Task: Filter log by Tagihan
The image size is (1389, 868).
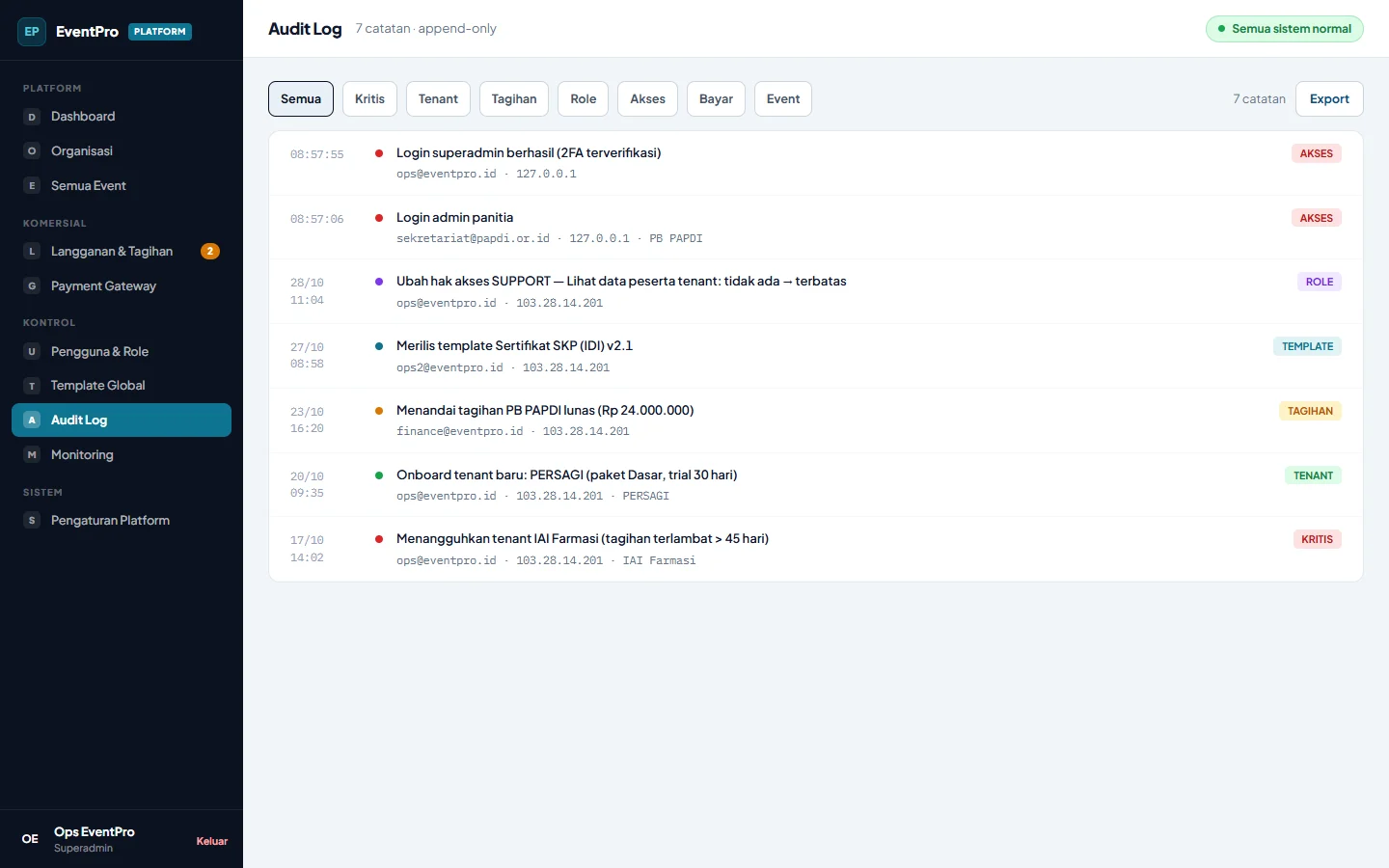Action: (514, 98)
